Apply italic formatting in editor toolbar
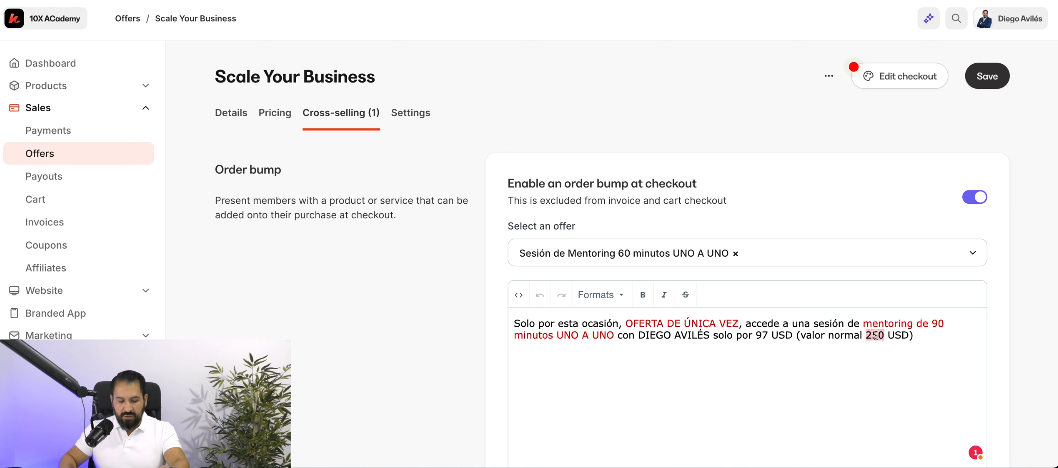 coord(664,295)
